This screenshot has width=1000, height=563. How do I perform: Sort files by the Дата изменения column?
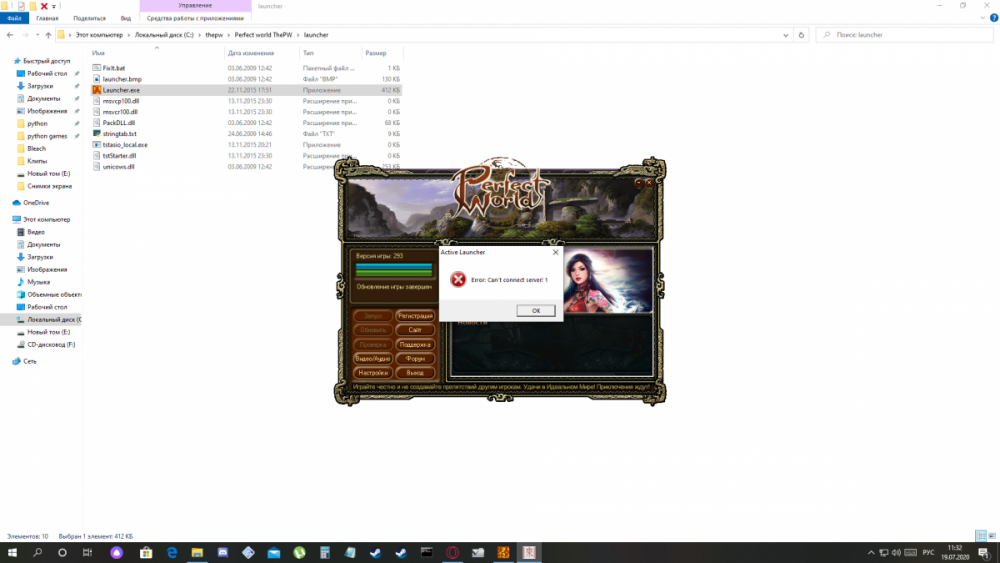250,52
